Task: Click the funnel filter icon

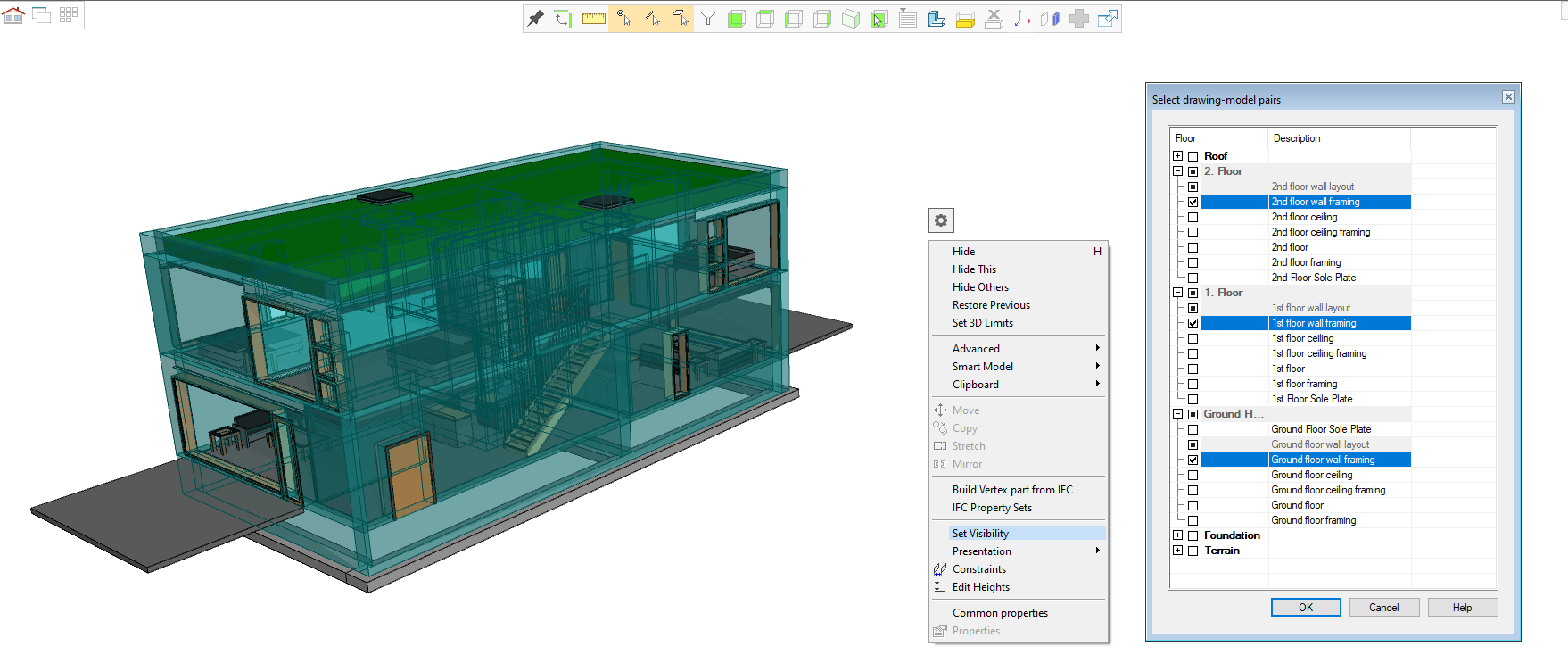Action: [708, 19]
